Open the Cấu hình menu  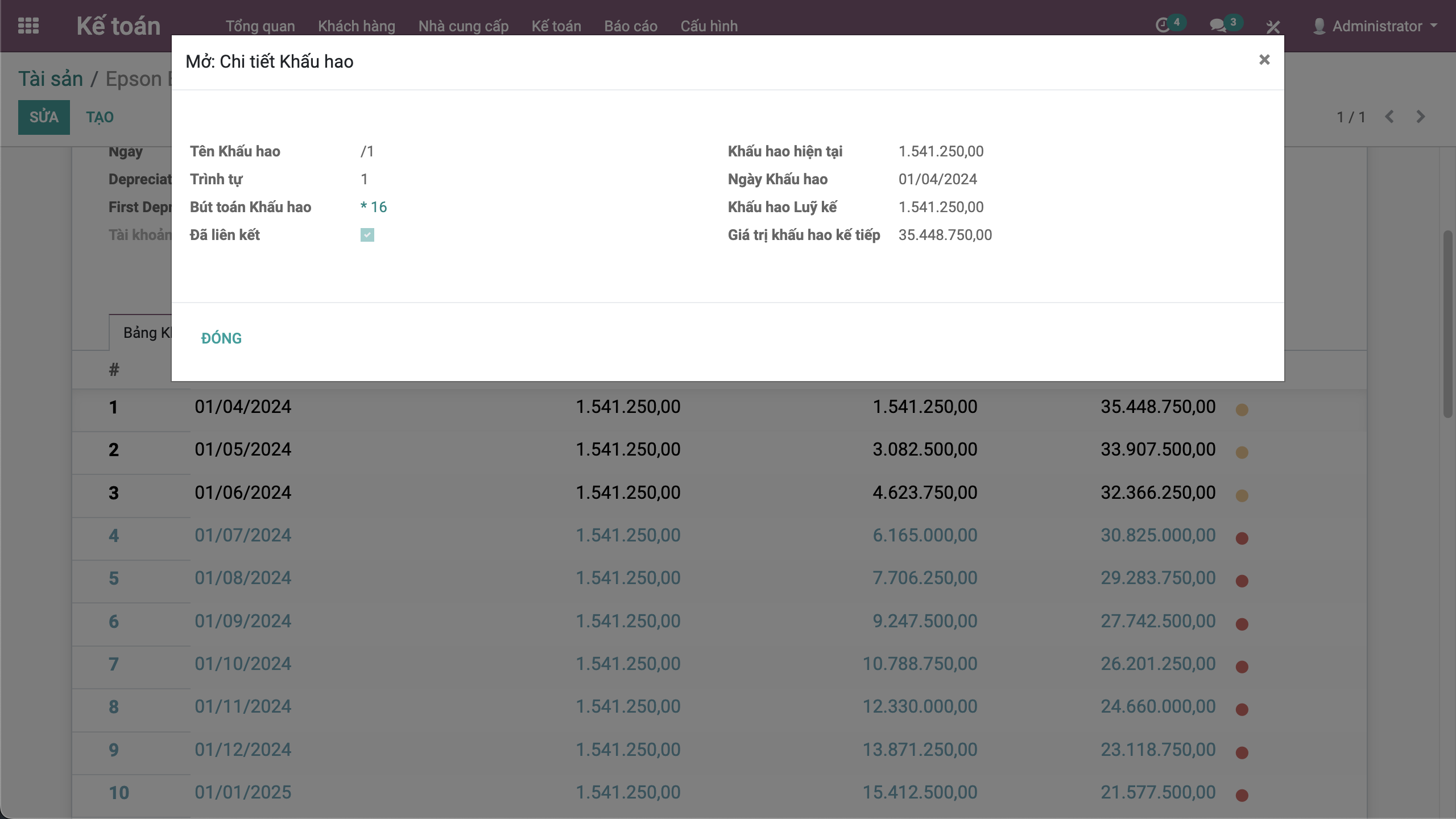tap(709, 26)
